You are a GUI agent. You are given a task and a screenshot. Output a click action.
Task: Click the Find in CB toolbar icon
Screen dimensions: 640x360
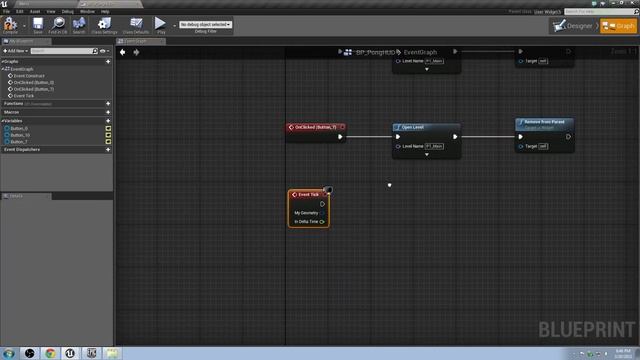coord(58,24)
